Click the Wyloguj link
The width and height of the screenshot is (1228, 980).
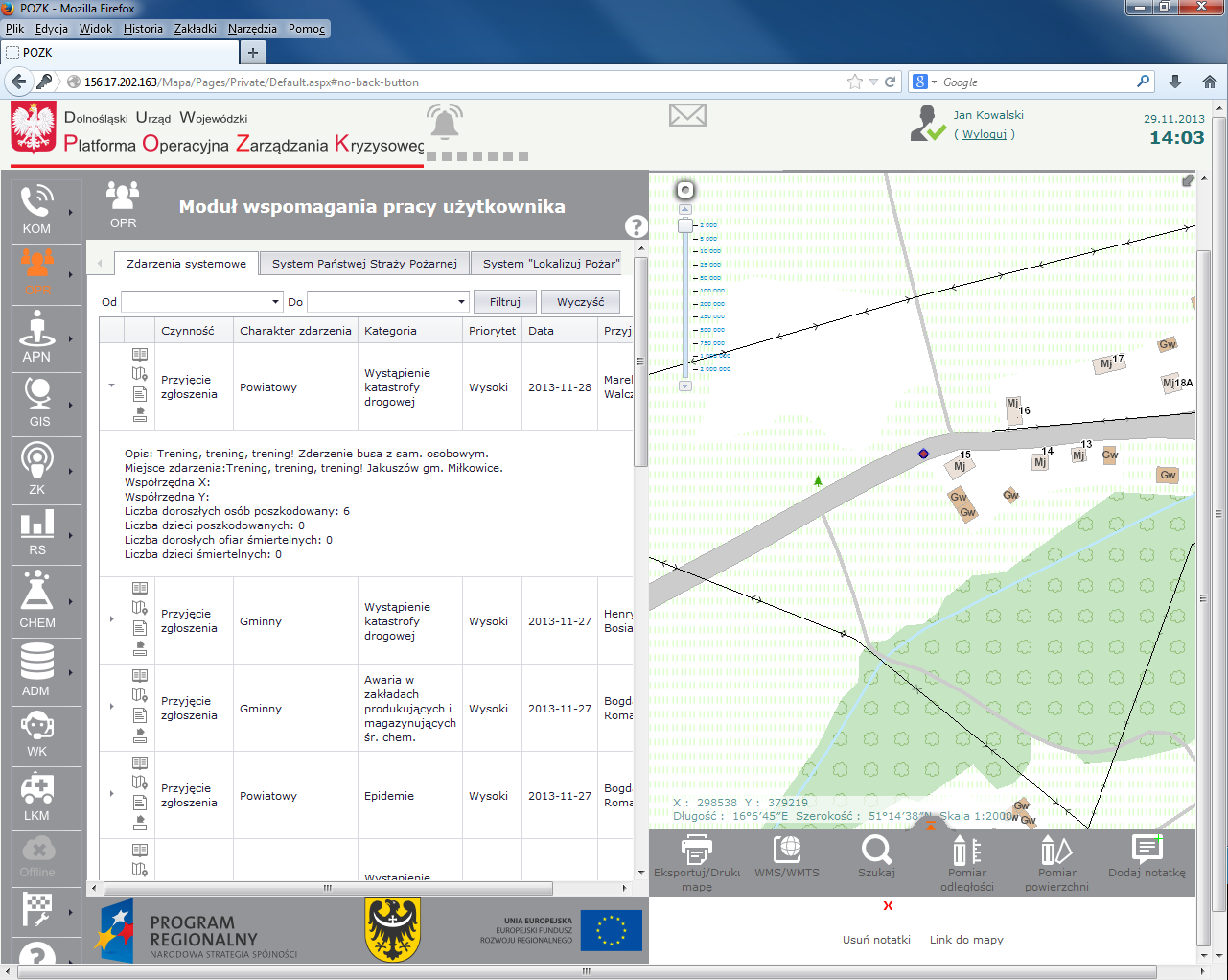[x=985, y=134]
